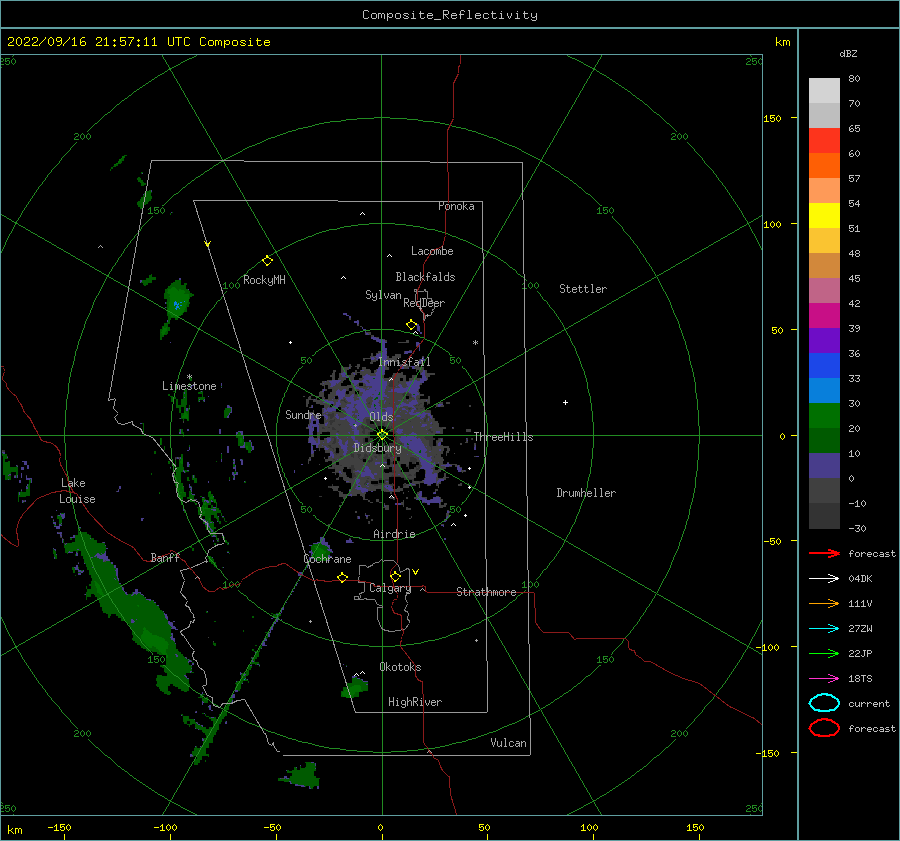Click the green echo blob west of RockyMH
This screenshot has width=900, height=841.
click(177, 299)
